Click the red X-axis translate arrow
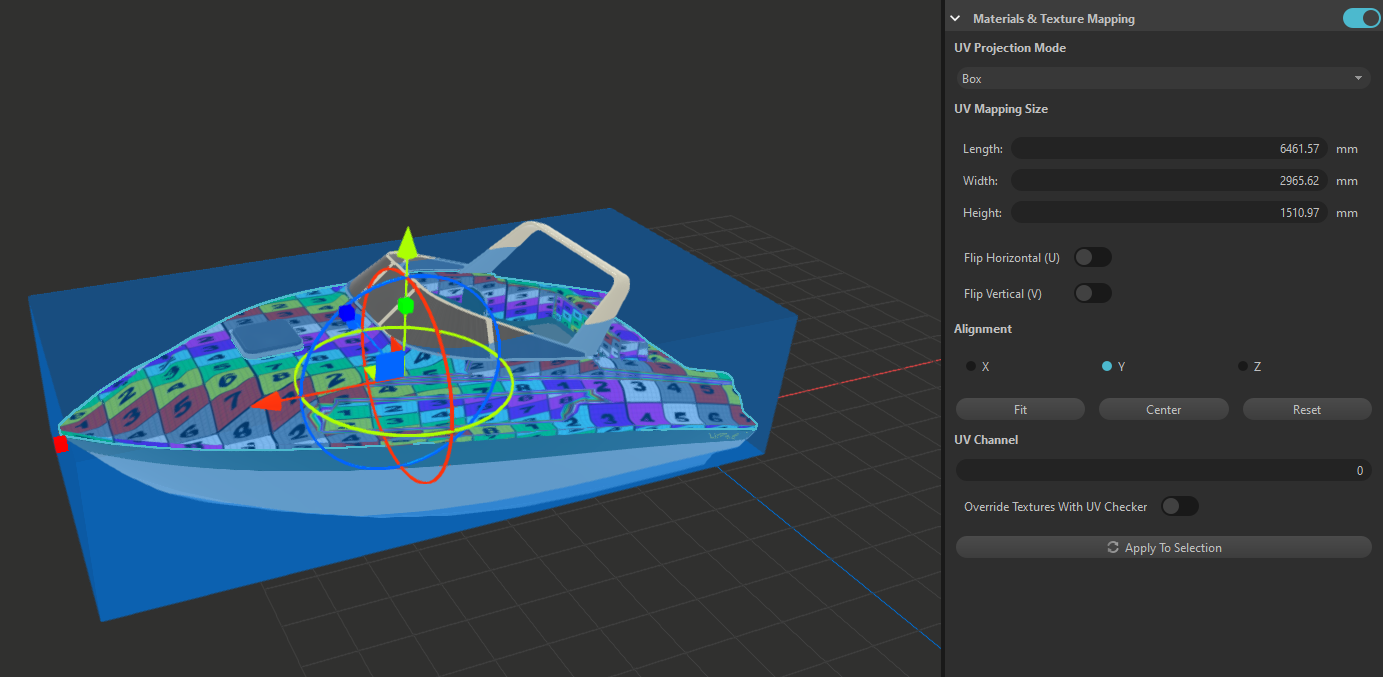The height and width of the screenshot is (677, 1383). (267, 402)
